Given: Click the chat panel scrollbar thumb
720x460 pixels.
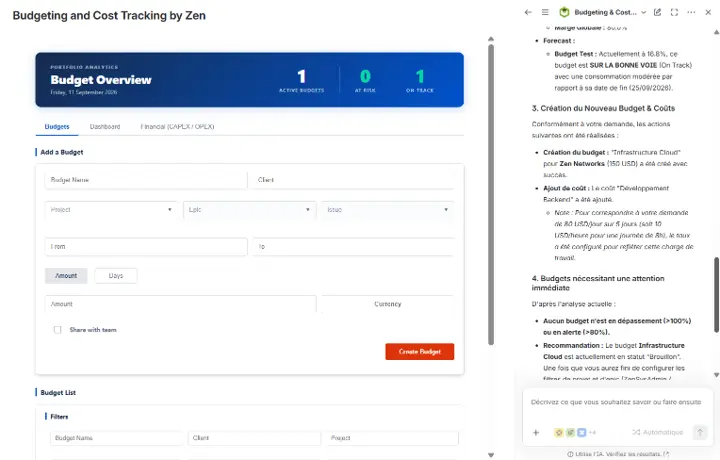Looking at the screenshot, I should tap(716, 295).
